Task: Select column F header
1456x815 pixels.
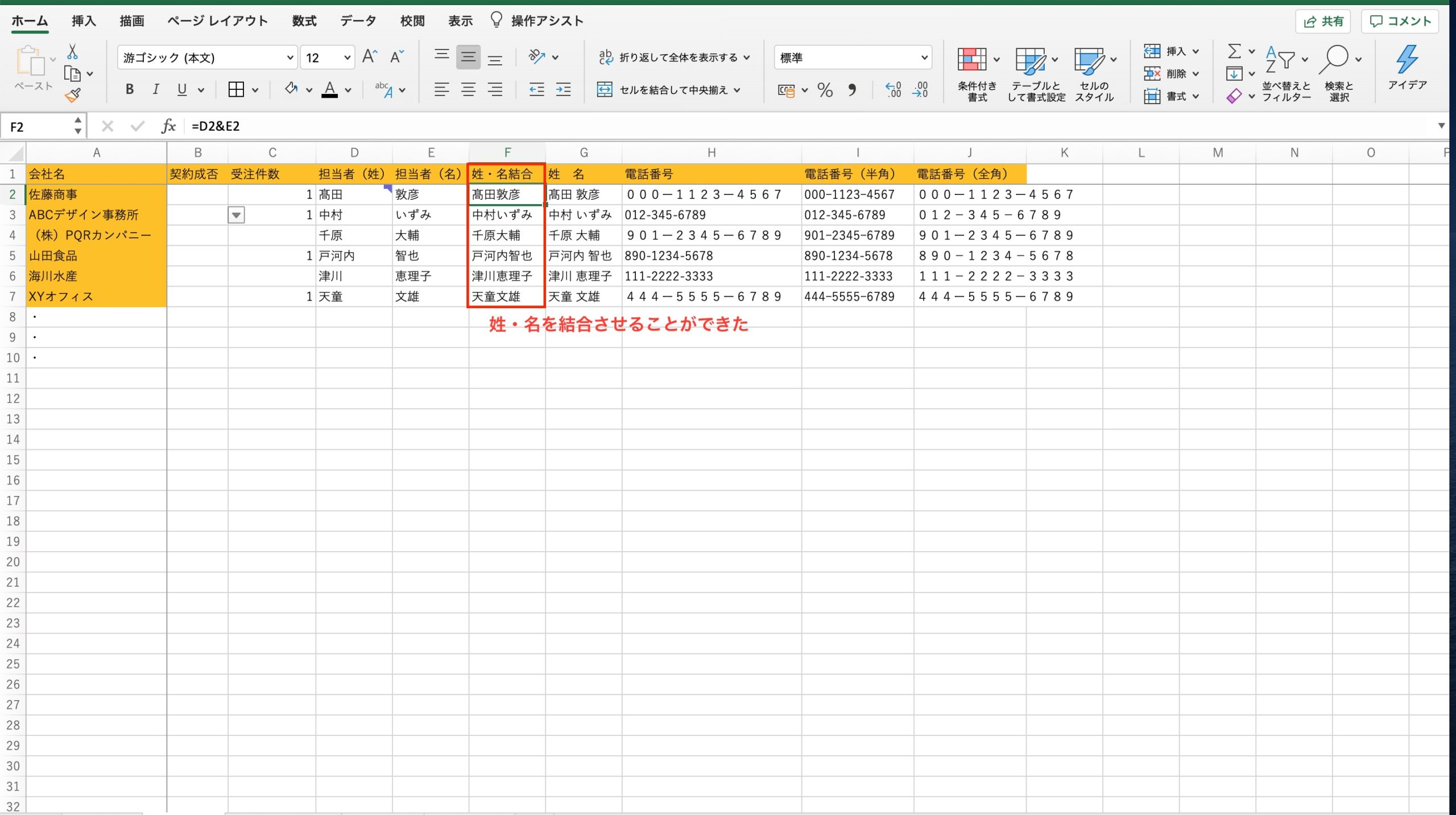Action: pyautogui.click(x=507, y=152)
